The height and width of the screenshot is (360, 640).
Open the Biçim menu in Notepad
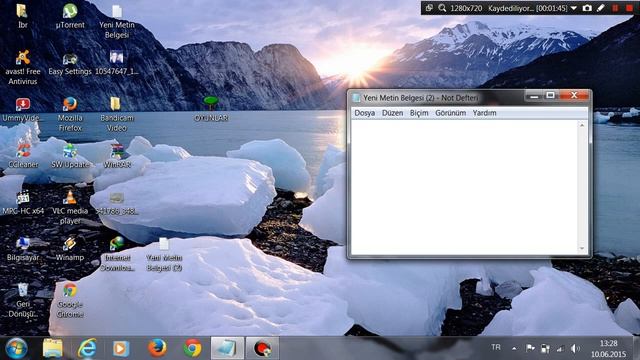(x=419, y=113)
